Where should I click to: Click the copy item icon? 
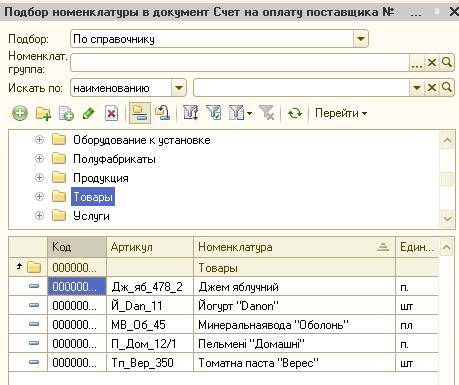(66, 113)
